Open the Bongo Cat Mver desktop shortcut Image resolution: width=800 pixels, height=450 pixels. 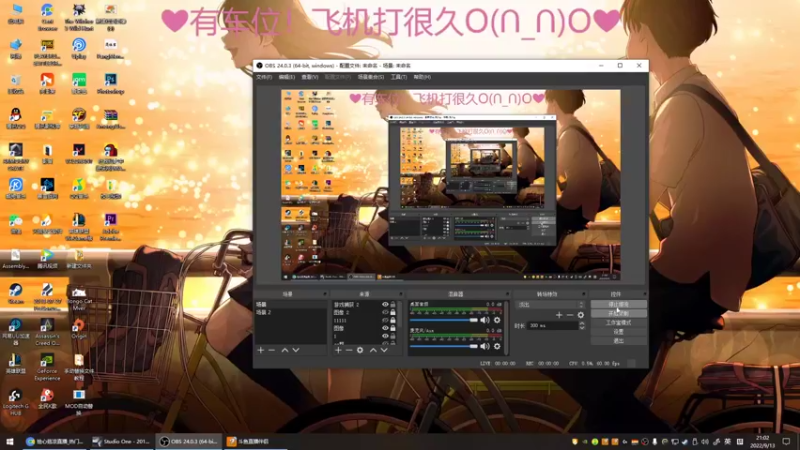79,297
